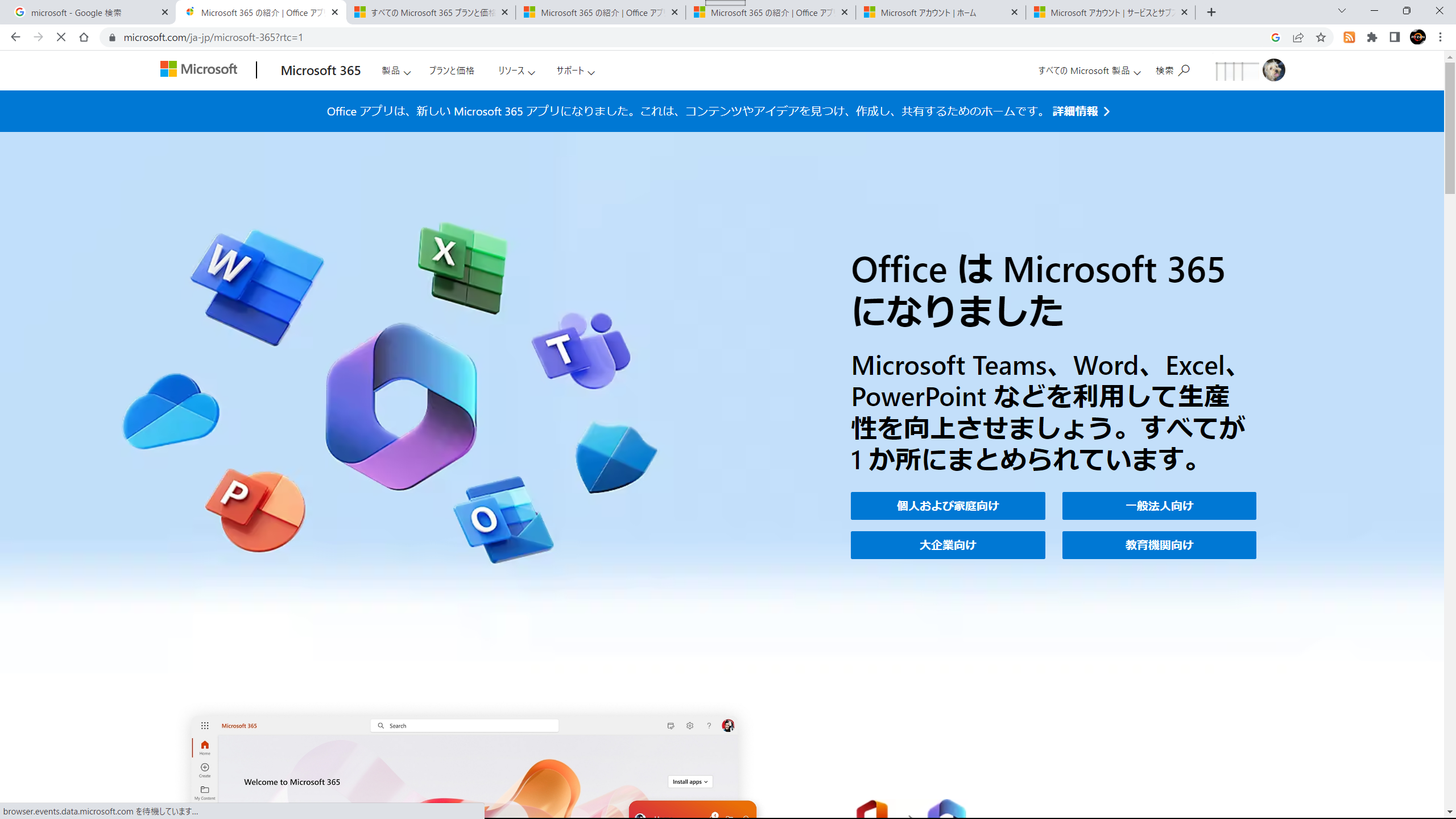Click 個人および家庭向け button
The height and width of the screenshot is (819, 1456).
(948, 506)
